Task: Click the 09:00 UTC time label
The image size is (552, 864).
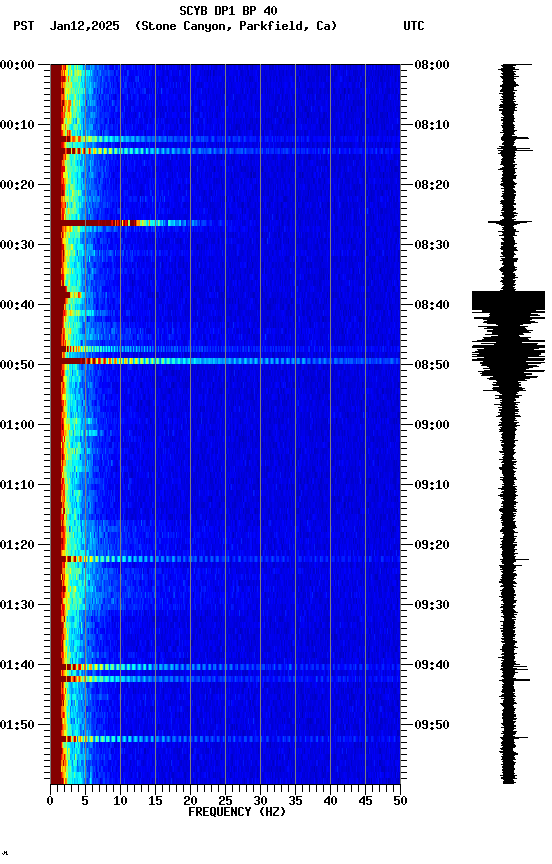Action: click(432, 425)
